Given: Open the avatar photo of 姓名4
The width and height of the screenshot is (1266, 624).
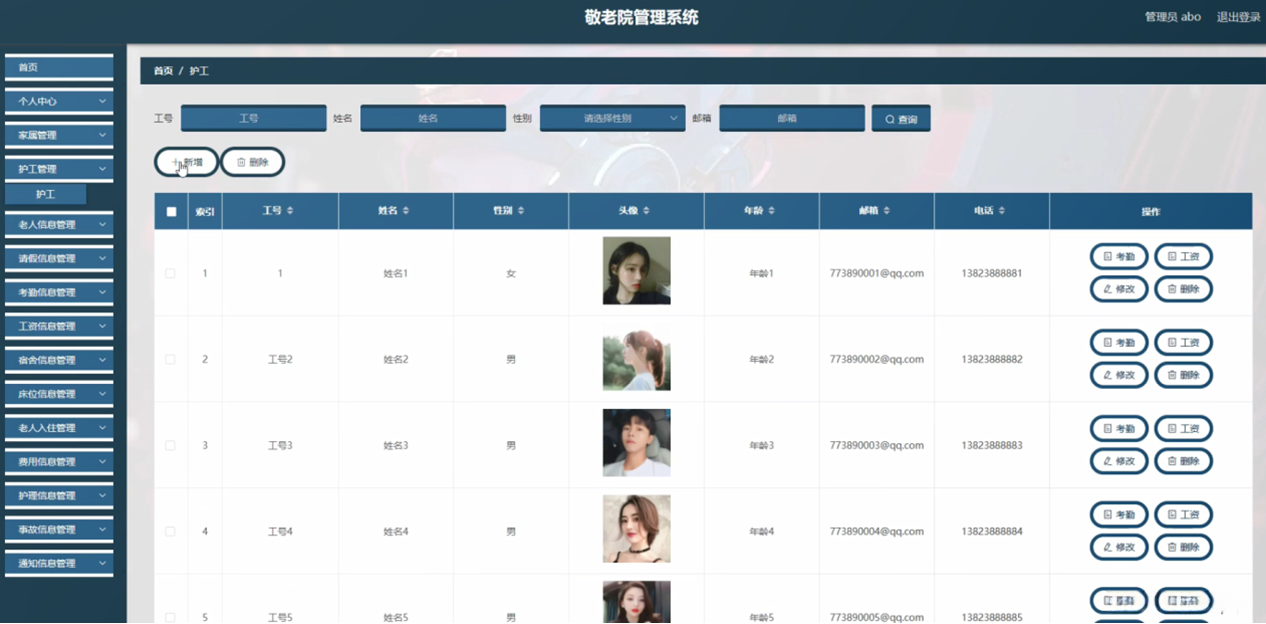Looking at the screenshot, I should coord(637,529).
